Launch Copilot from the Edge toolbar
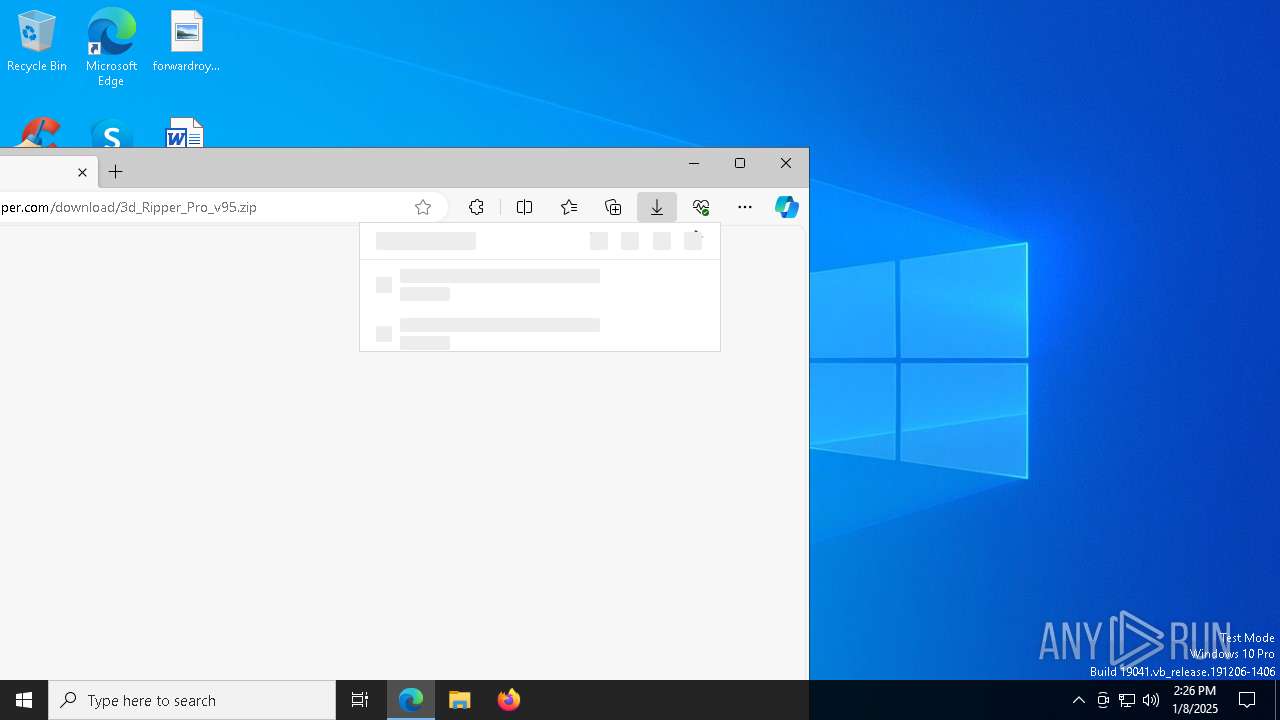Viewport: 1280px width, 720px height. (x=787, y=207)
